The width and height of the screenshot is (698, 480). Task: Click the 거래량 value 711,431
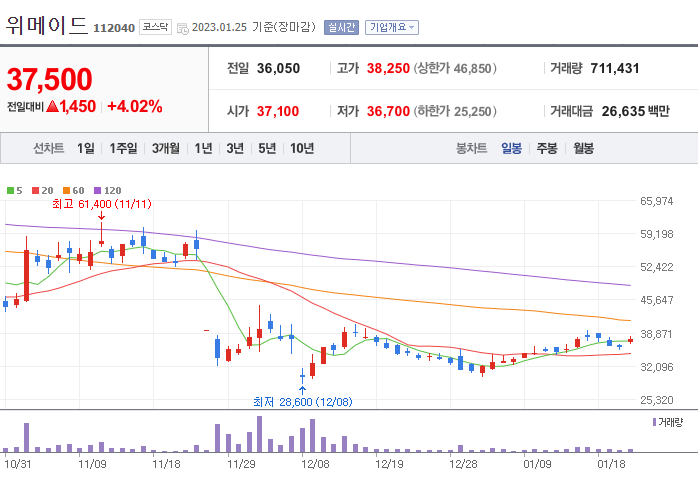615,68
